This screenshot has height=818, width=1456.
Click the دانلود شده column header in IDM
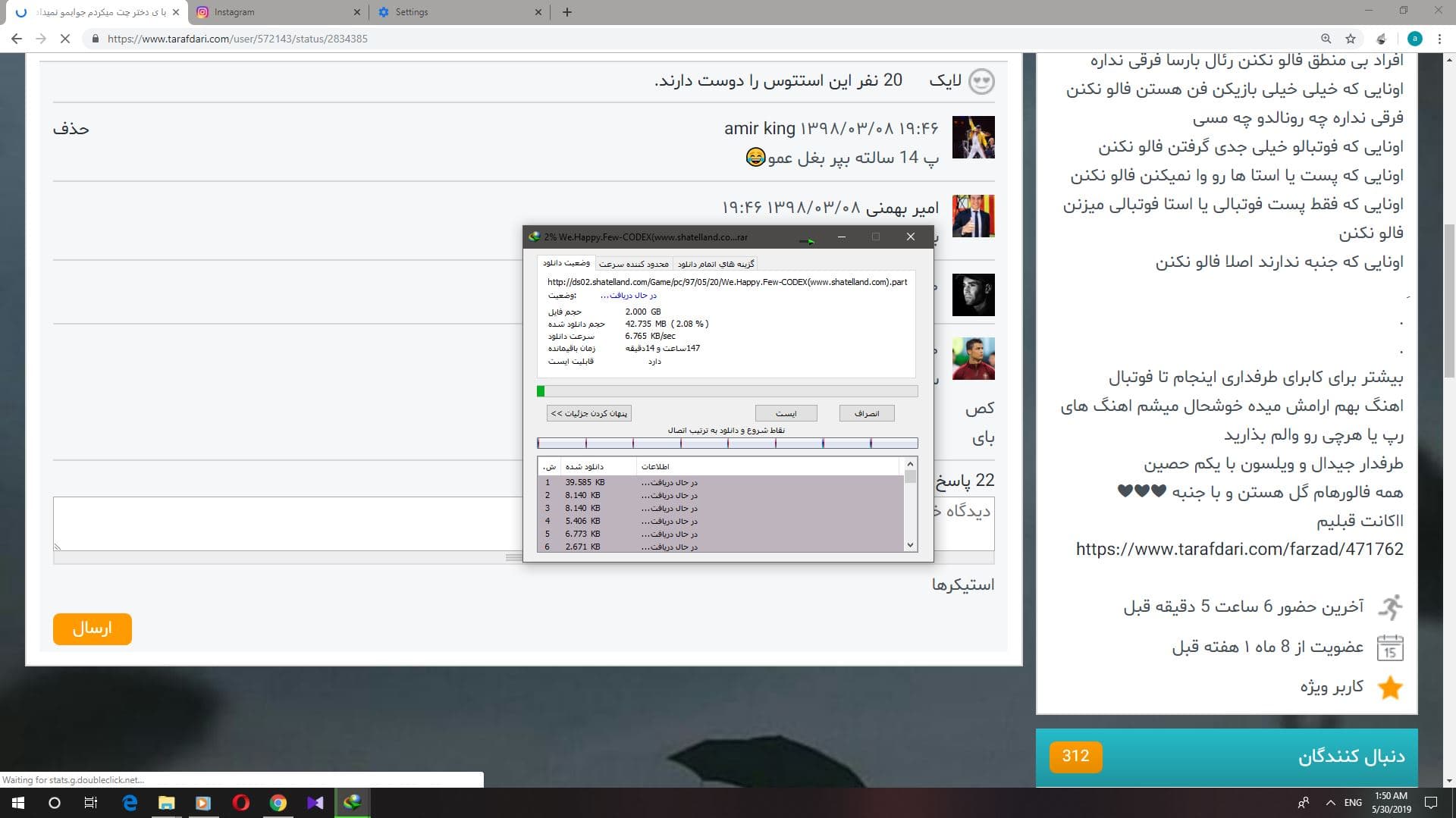click(598, 466)
